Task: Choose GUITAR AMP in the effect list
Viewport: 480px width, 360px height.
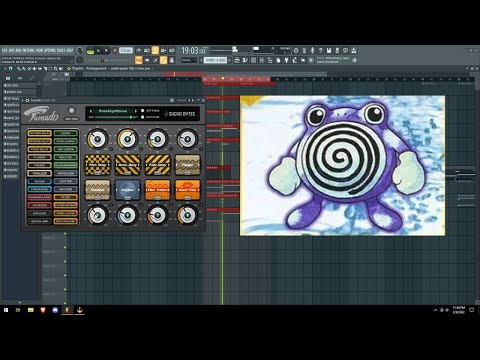Action: point(39,221)
